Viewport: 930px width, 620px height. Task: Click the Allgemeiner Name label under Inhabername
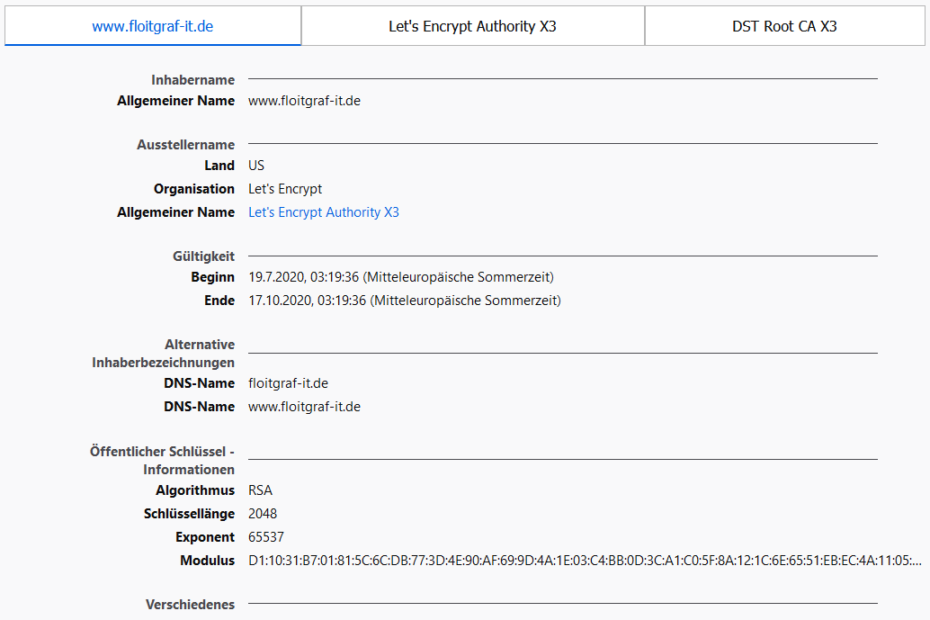click(x=176, y=101)
